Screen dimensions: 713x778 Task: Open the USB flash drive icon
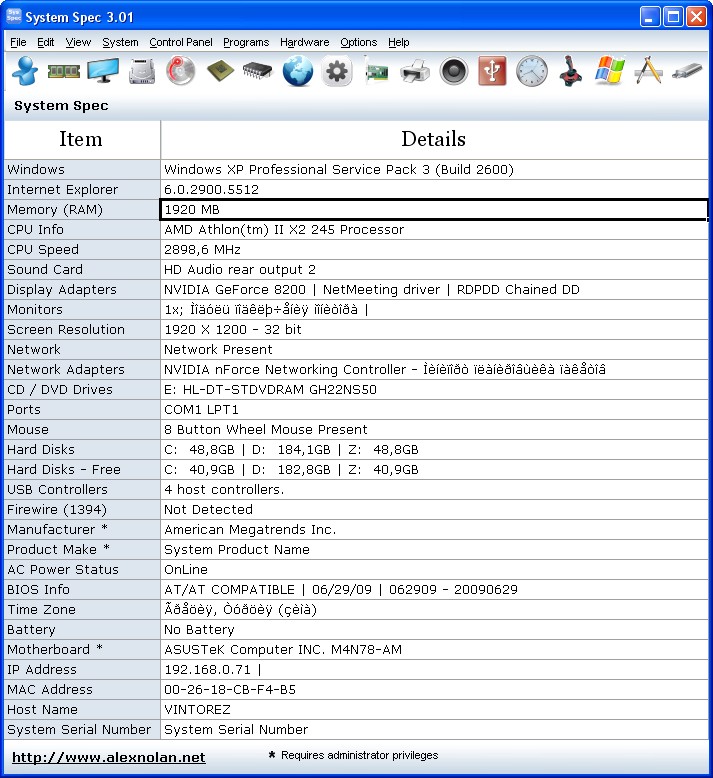[x=687, y=71]
